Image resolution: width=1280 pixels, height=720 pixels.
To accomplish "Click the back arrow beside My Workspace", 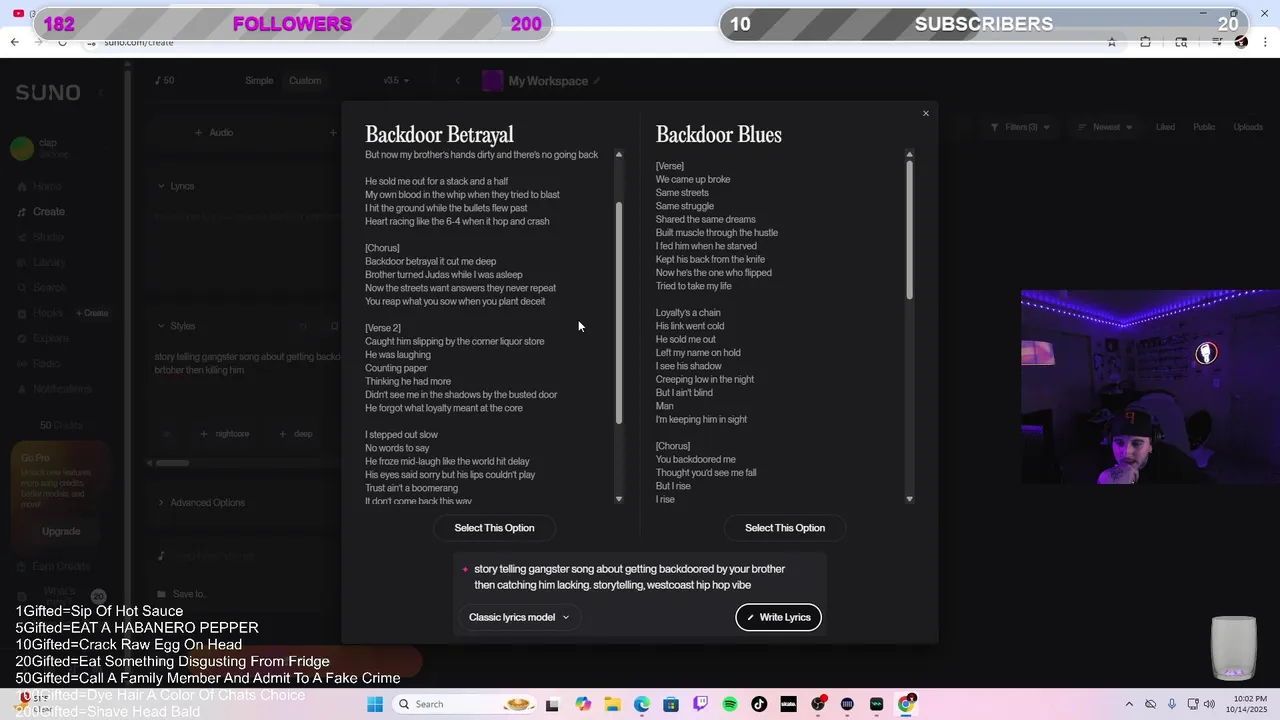I will pos(457,81).
